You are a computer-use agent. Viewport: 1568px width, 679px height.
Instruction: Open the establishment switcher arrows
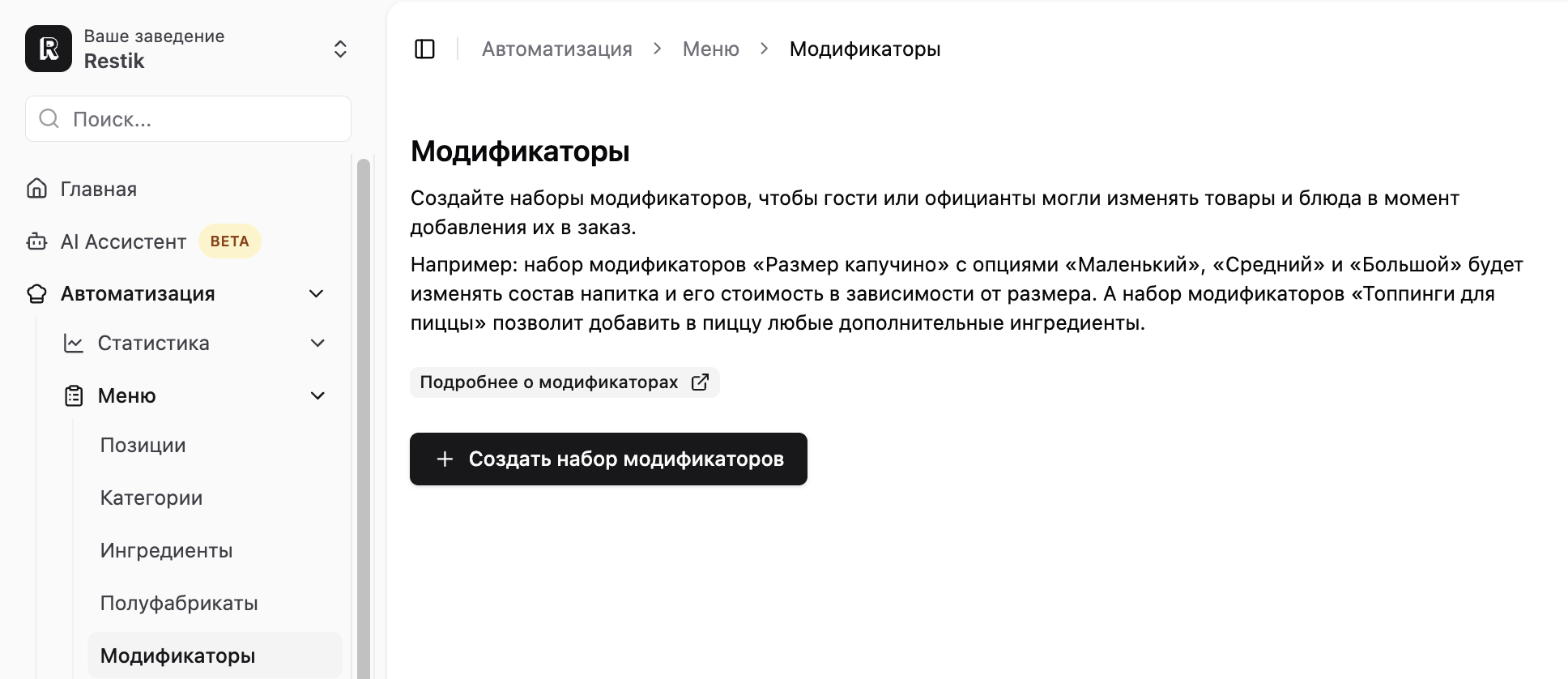340,49
